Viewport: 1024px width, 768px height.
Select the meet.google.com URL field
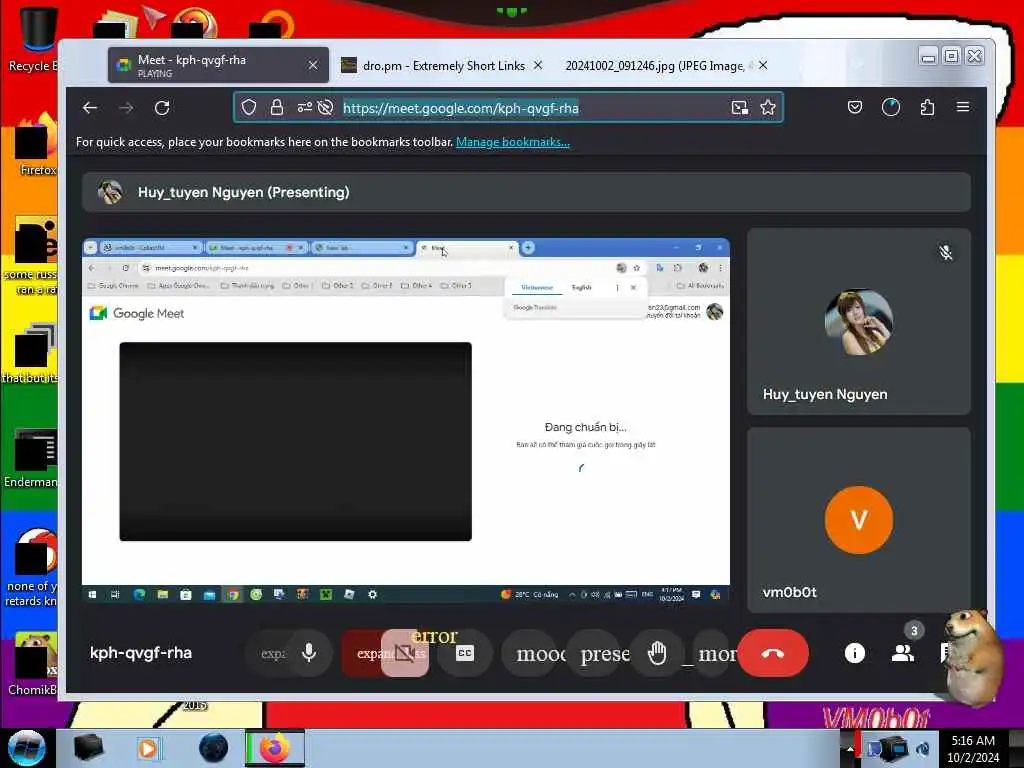point(508,108)
